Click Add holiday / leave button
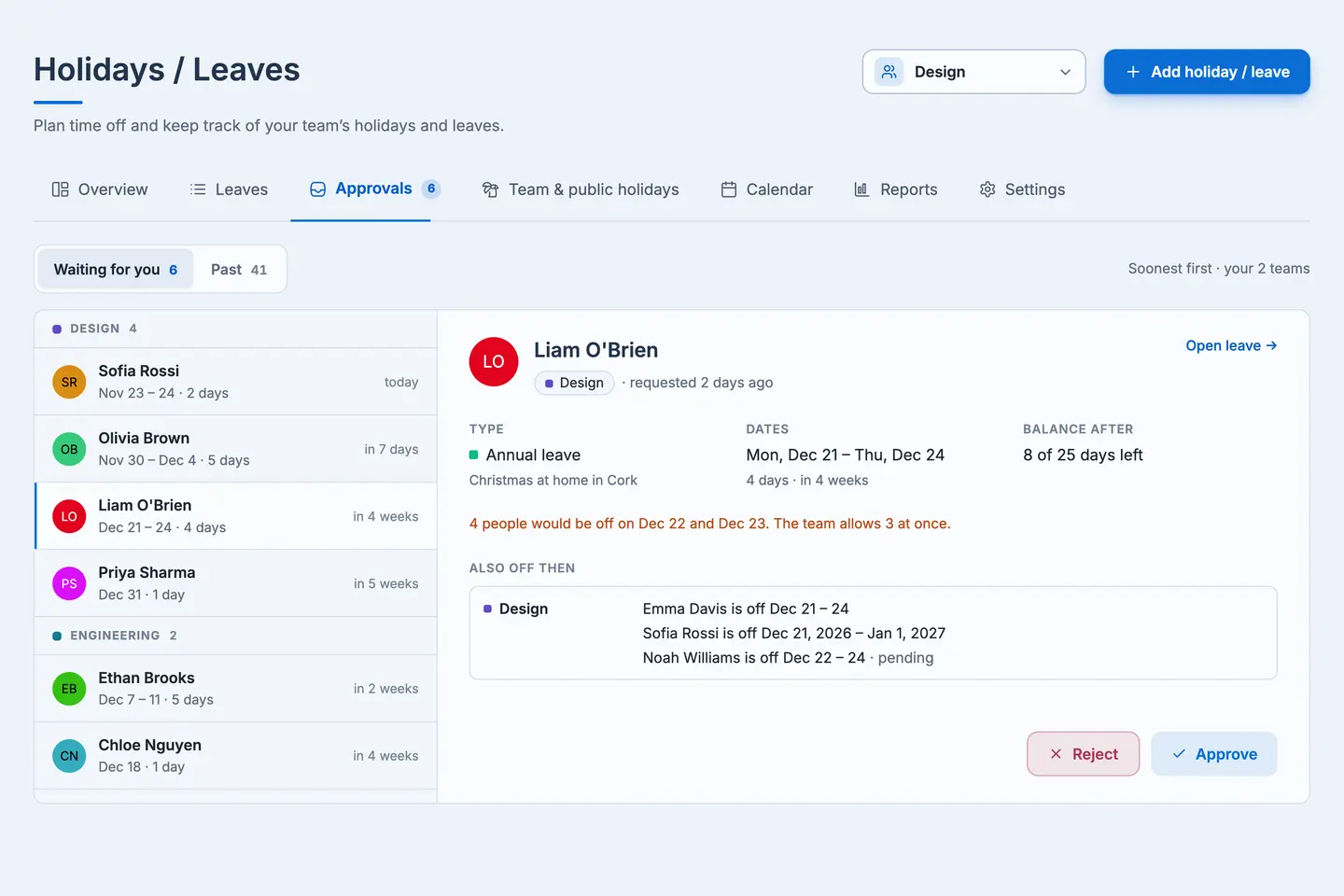Screen dimensions: 1344x896 coord(1207,72)
